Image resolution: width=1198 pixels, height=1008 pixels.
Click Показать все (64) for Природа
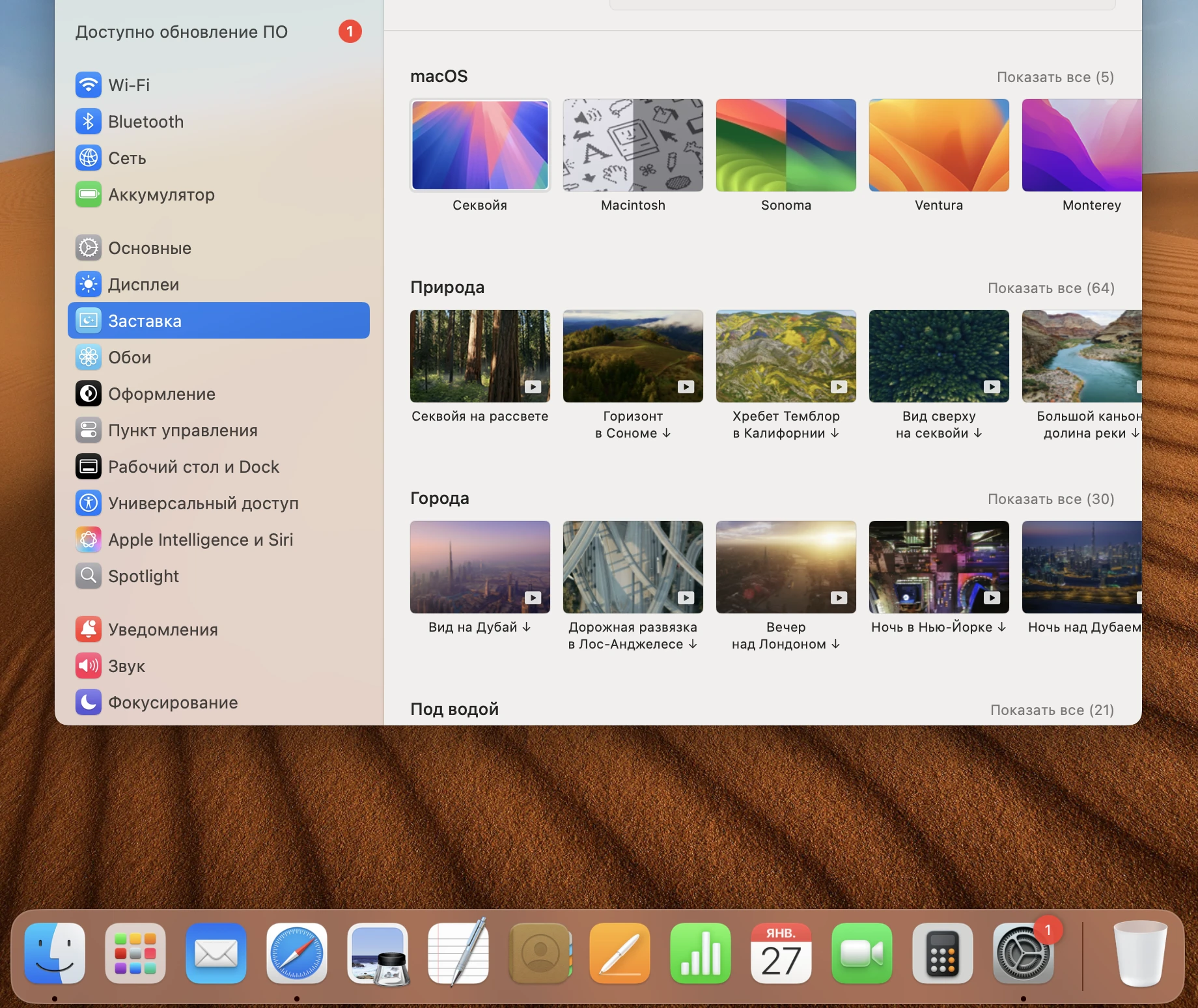1051,288
